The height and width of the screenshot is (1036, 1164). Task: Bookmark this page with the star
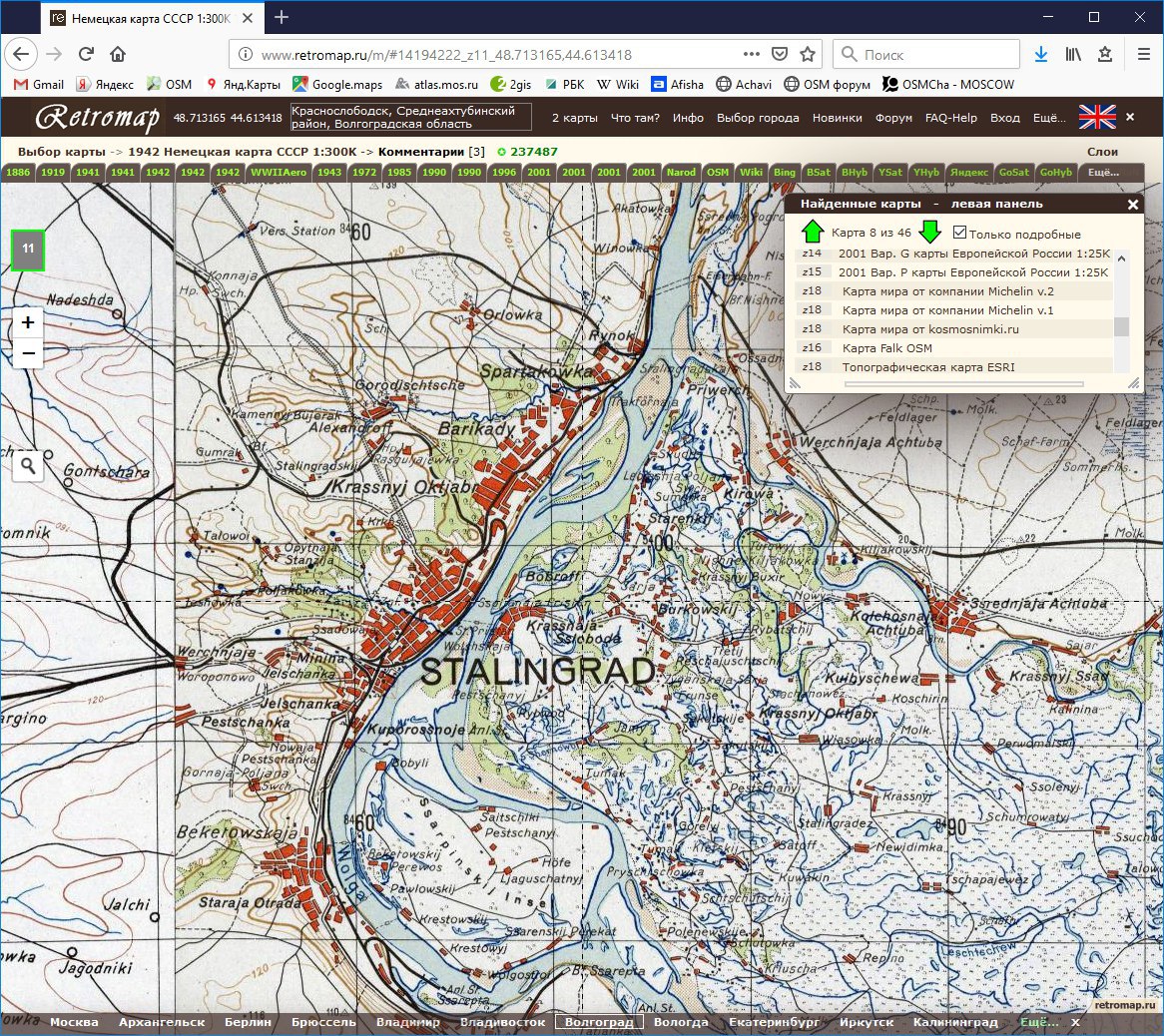808,54
